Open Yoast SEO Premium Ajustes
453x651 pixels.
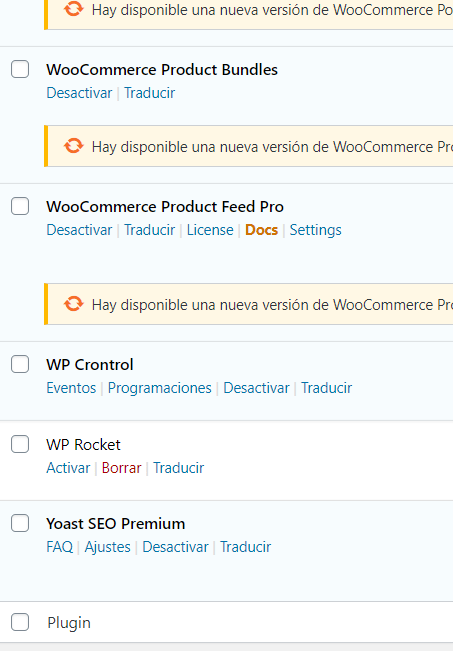[x=108, y=547]
